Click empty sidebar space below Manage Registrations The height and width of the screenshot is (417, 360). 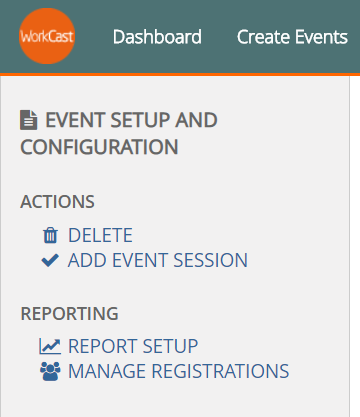pyautogui.click(x=175, y=400)
